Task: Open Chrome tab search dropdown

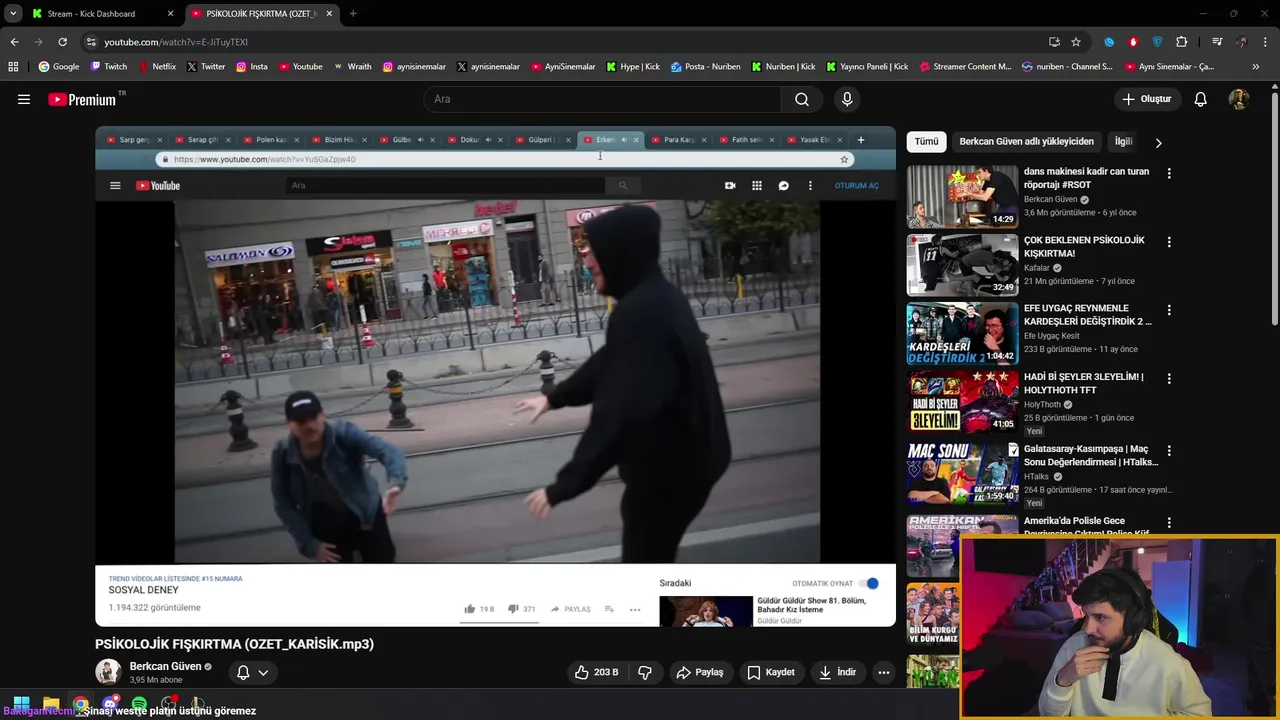Action: tap(12, 13)
